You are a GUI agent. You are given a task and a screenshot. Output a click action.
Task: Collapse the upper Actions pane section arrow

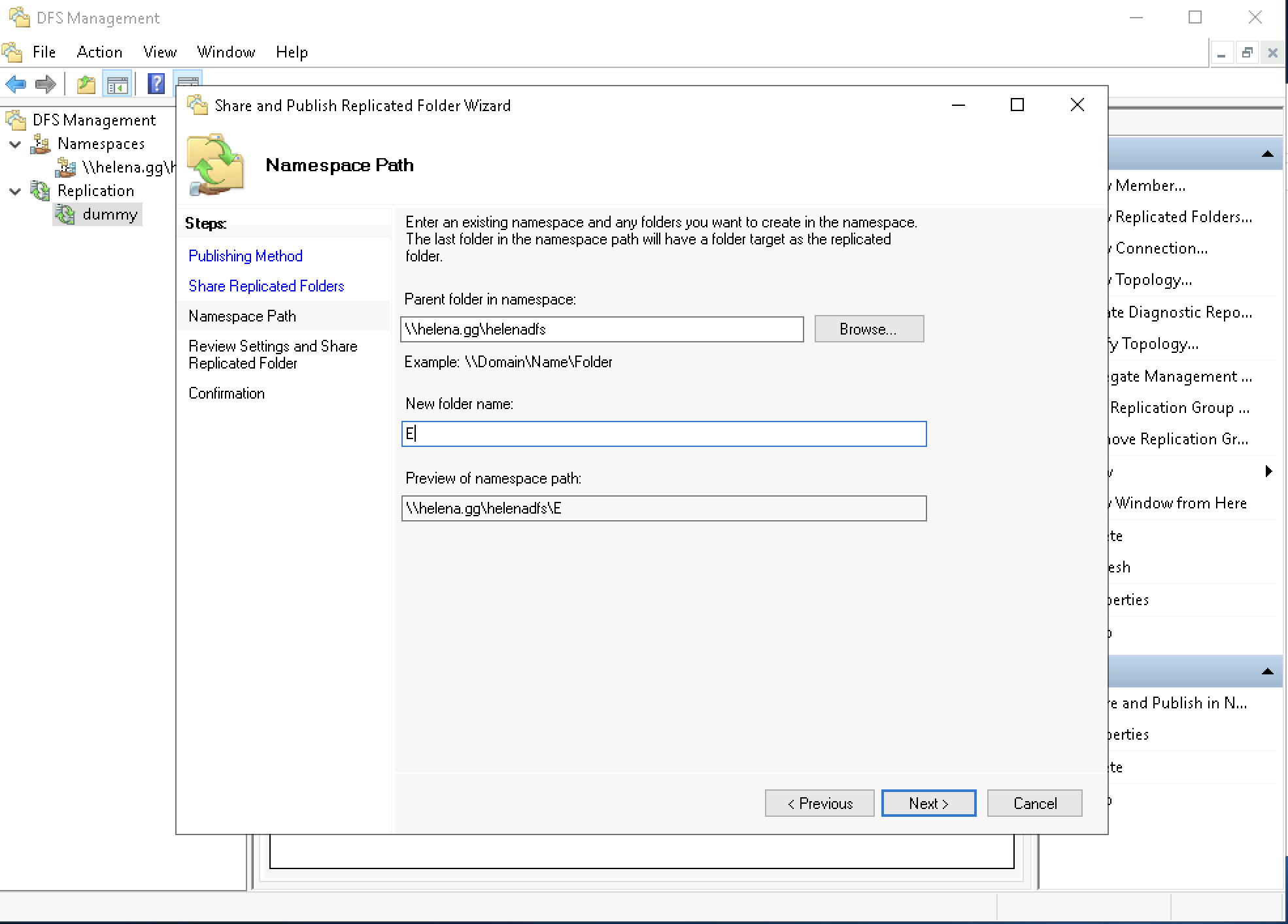pyautogui.click(x=1267, y=154)
